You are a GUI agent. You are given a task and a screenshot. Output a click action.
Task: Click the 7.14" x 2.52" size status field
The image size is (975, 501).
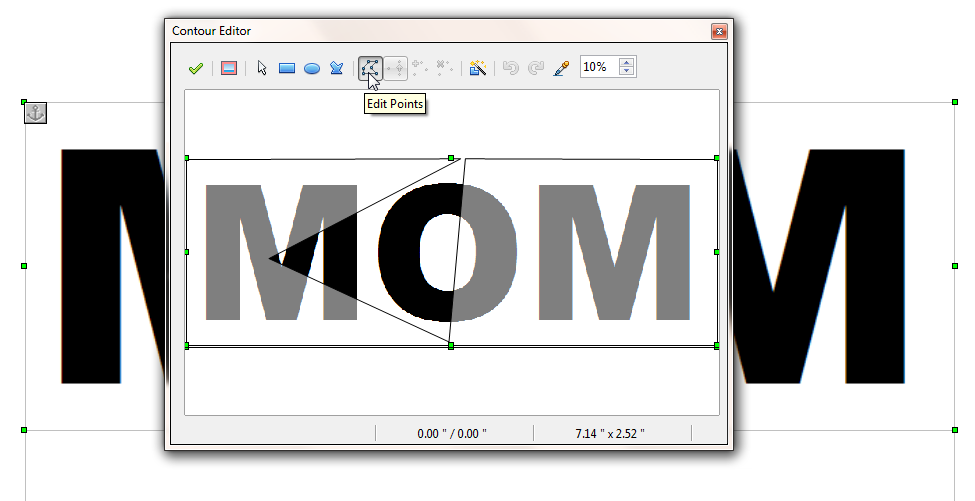point(612,433)
